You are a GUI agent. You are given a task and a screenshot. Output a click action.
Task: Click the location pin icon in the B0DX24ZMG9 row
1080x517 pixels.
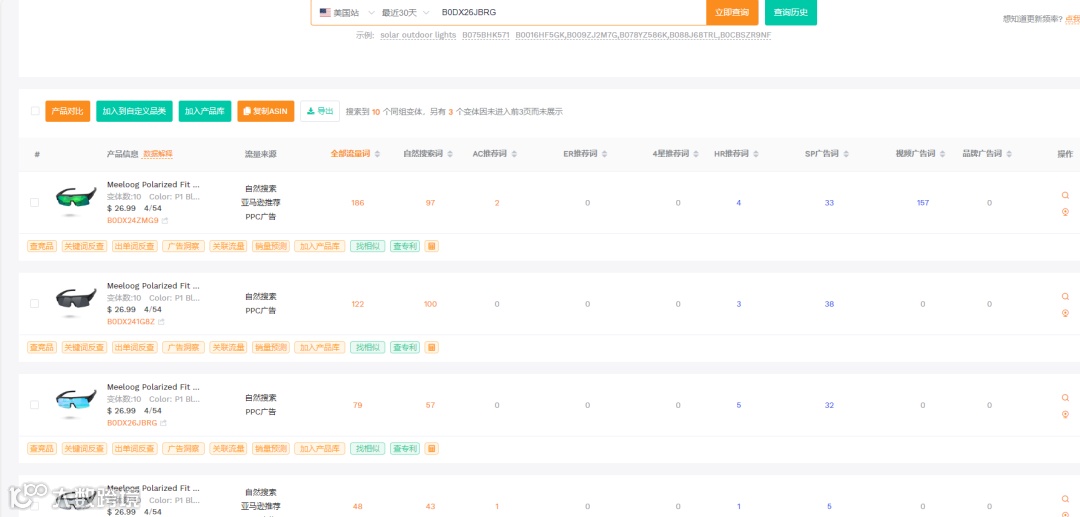click(1066, 212)
